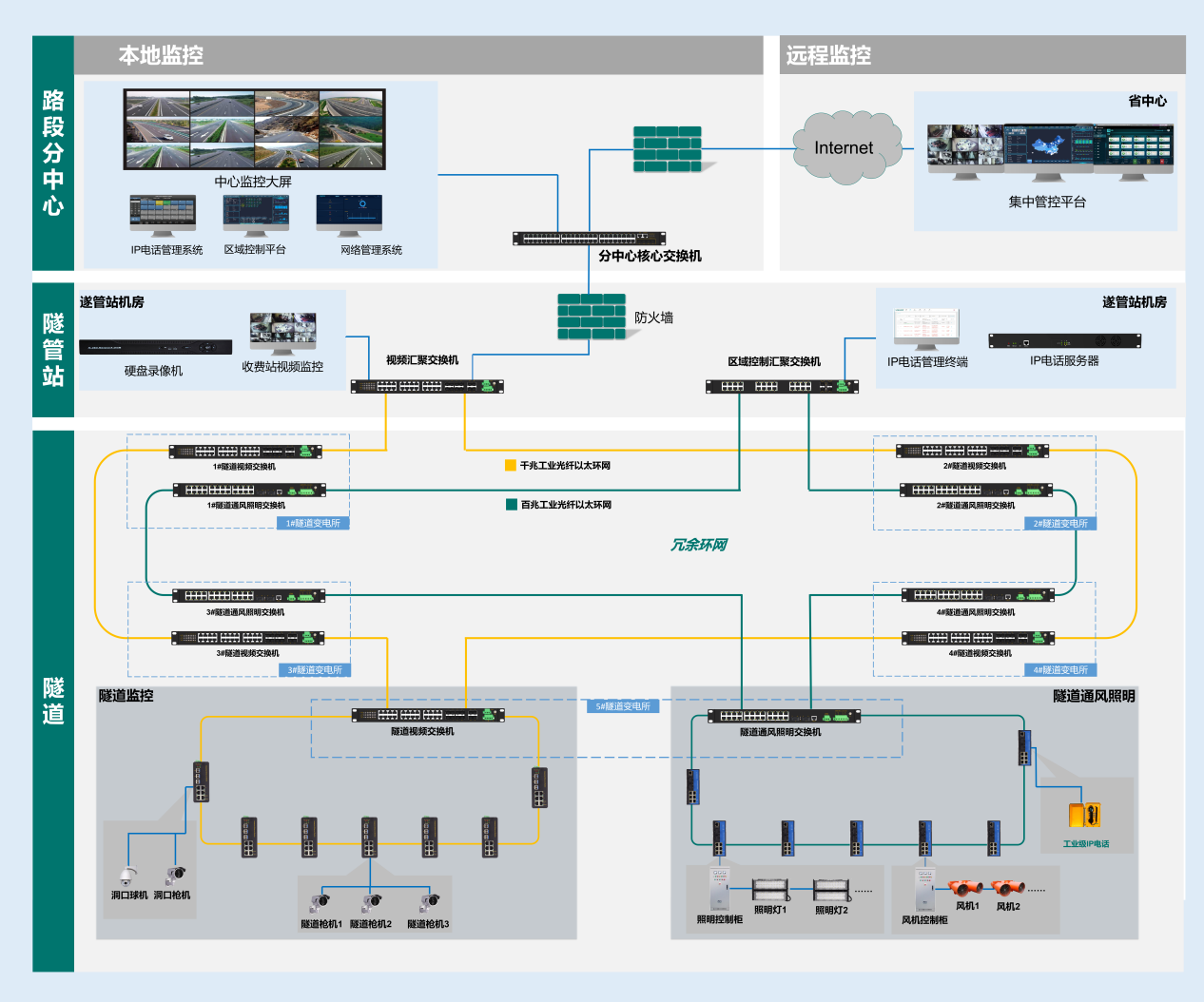Click the 5#隧道变电所 label tag

coord(623,706)
